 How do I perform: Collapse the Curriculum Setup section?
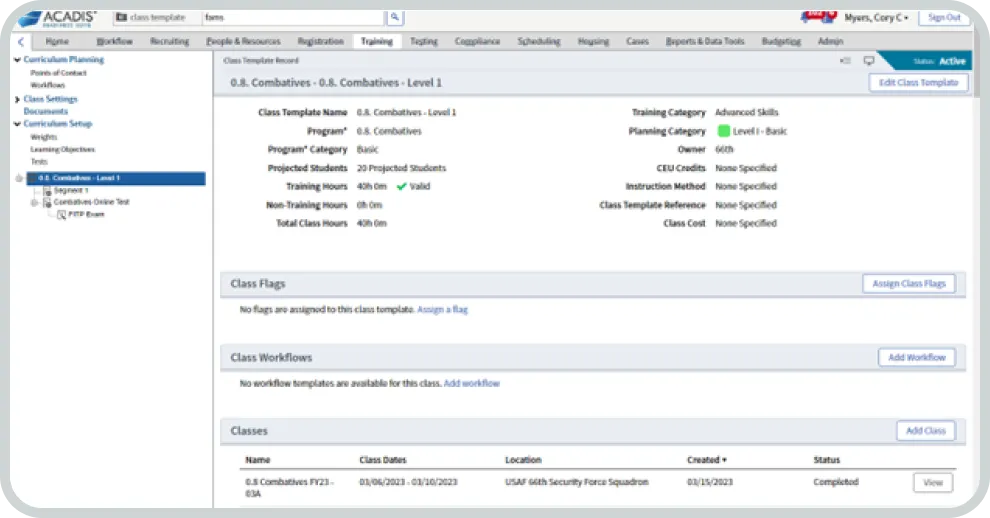click(x=17, y=124)
